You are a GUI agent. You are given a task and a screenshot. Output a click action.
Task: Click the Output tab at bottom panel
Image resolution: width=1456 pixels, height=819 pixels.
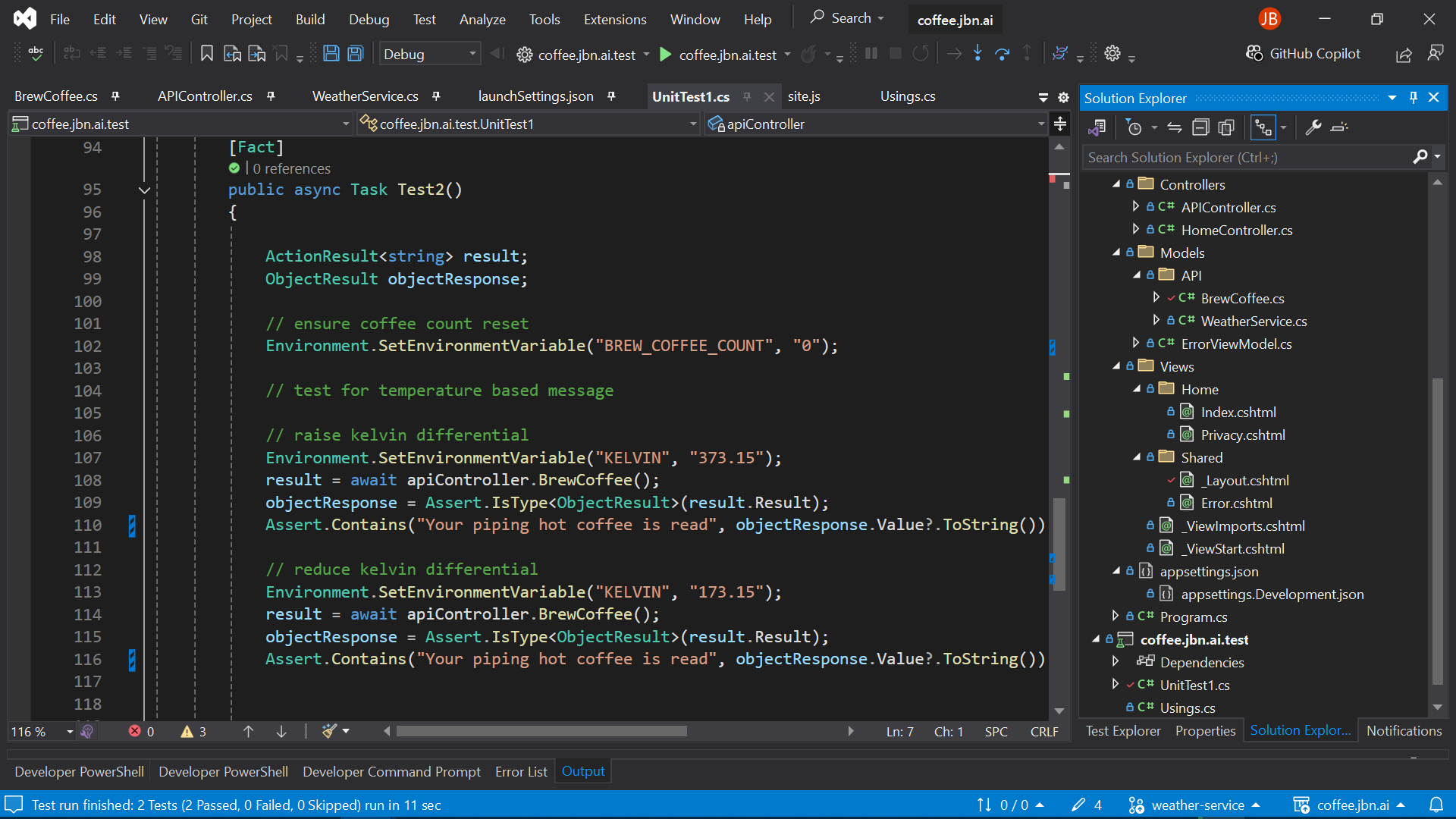[584, 771]
